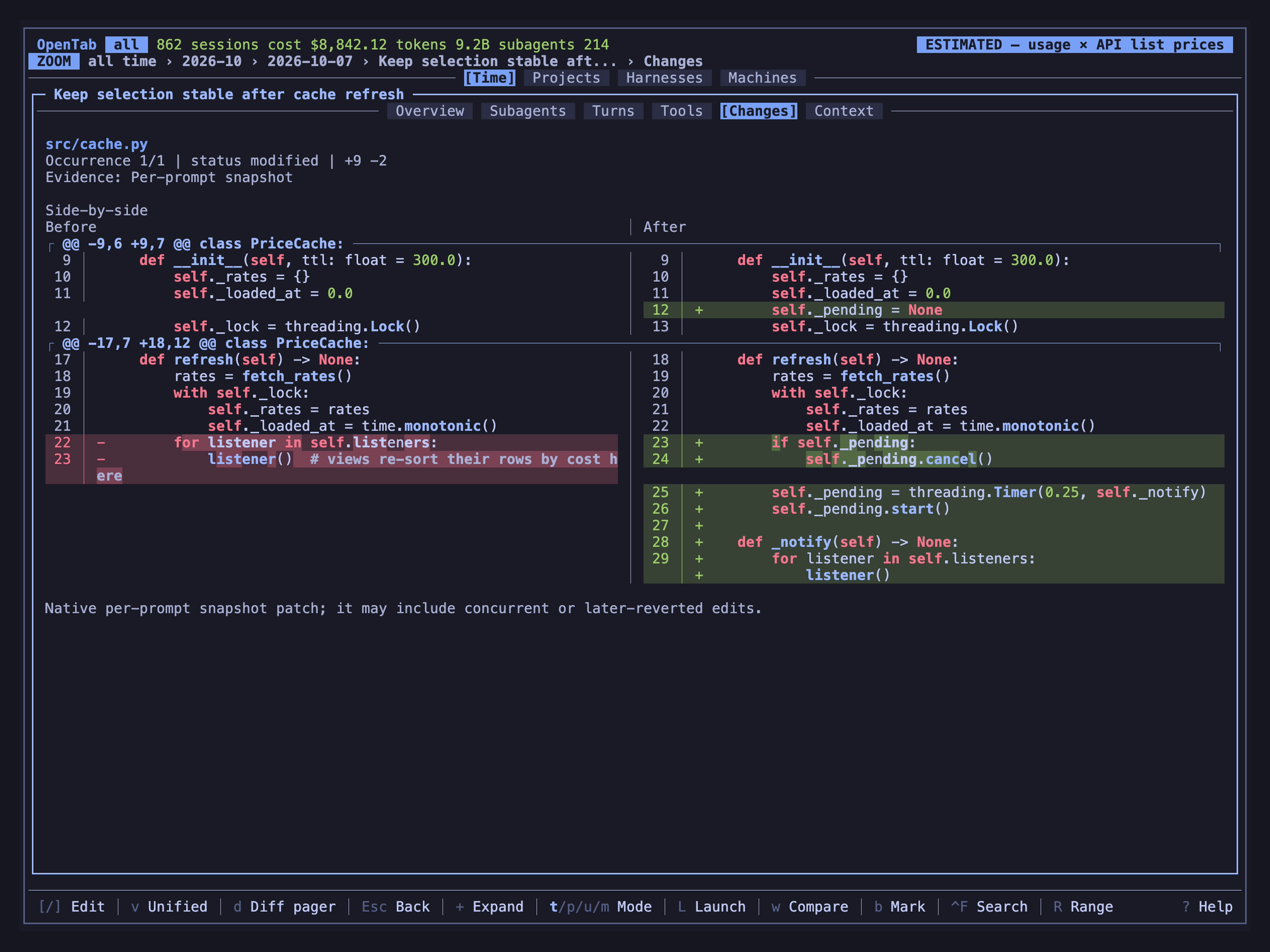Open Search from the footer
Screen dimensions: 1270x952
pos(989,907)
